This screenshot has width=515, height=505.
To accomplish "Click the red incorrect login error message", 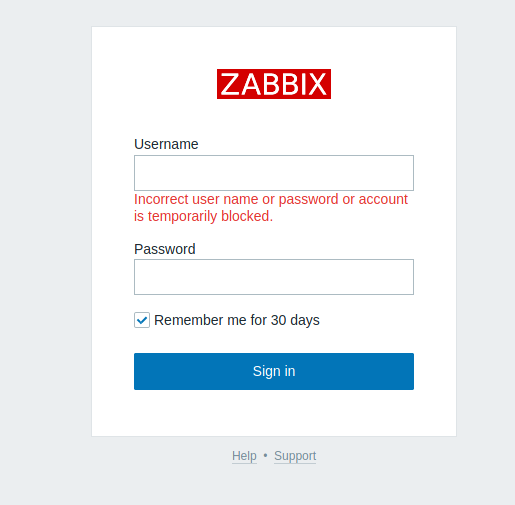I will (x=271, y=208).
